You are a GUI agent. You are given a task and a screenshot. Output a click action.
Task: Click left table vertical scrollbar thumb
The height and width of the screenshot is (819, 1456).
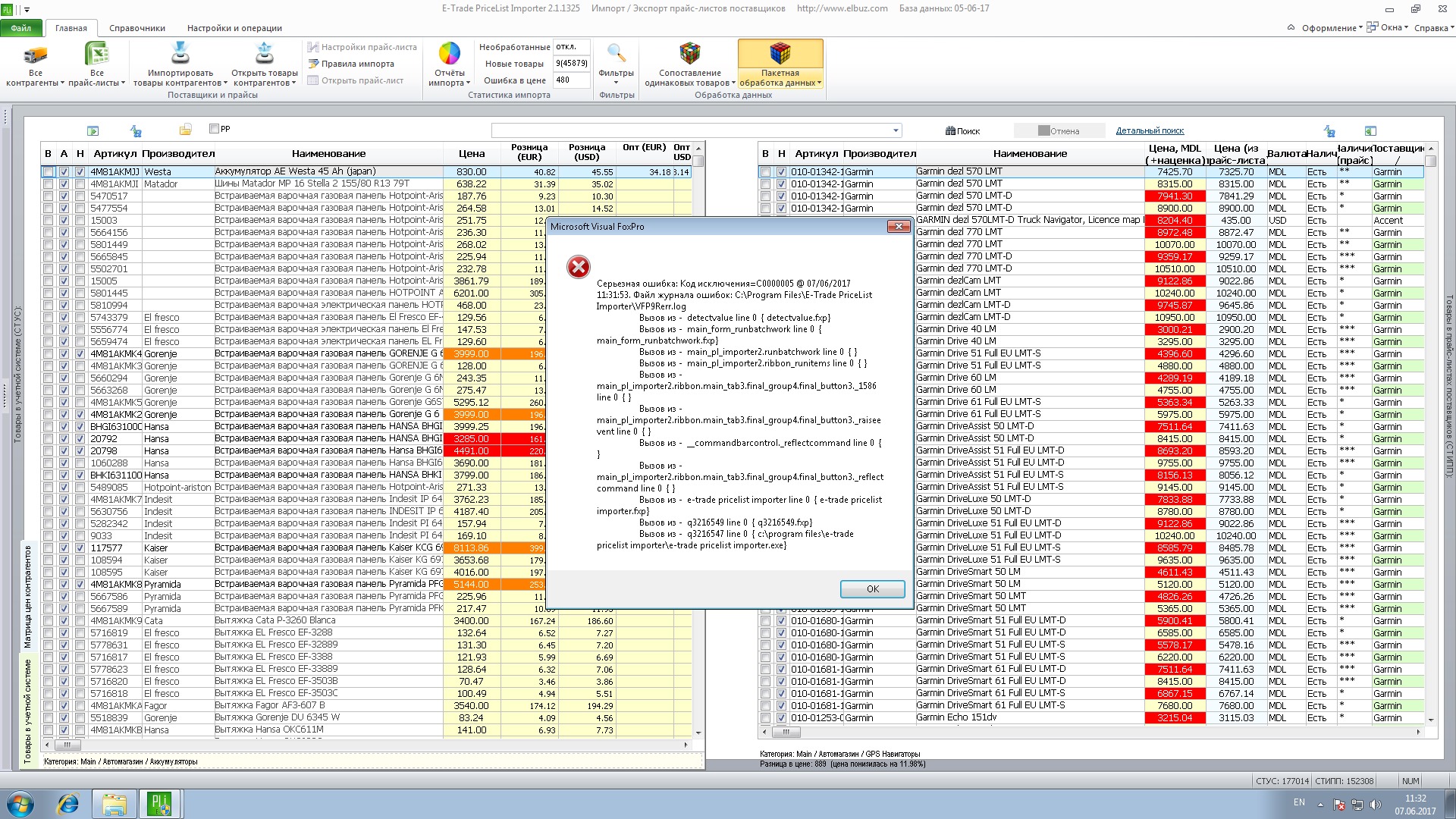pyautogui.click(x=698, y=161)
